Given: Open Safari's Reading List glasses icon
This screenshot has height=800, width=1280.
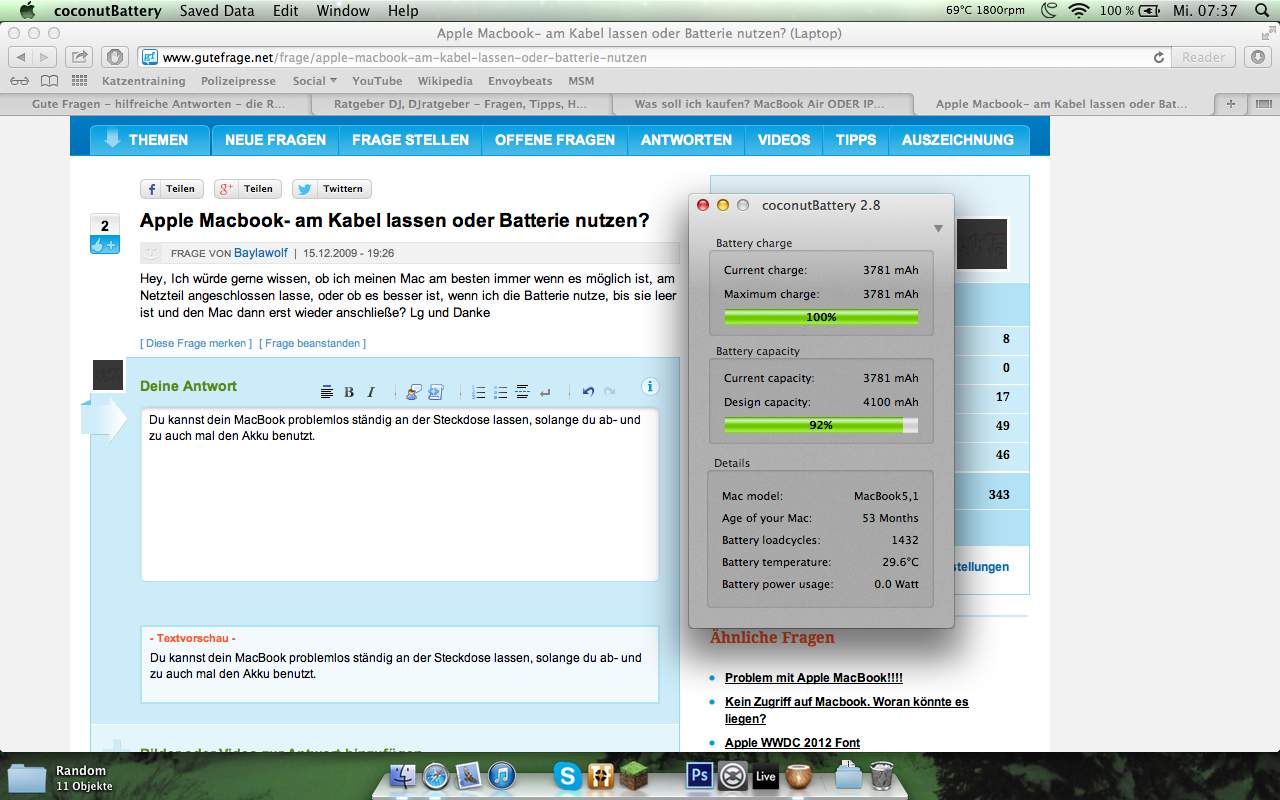Looking at the screenshot, I should 19,81.
